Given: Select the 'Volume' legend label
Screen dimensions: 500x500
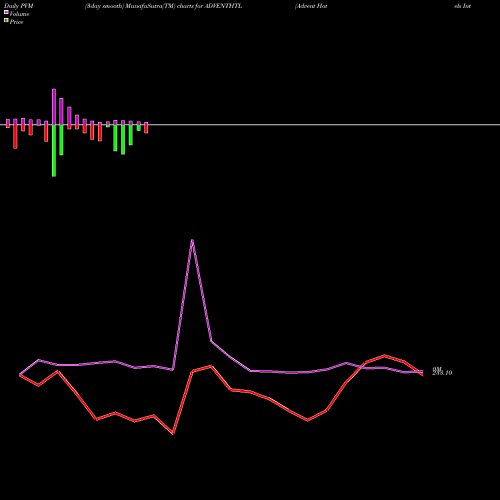Looking at the screenshot, I should point(19,14).
